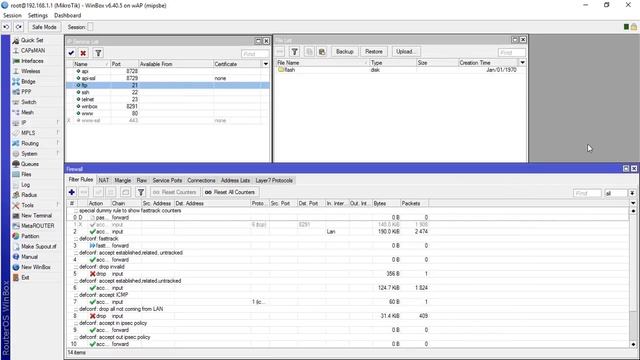Image resolution: width=640 pixels, height=360 pixels.
Task: Select the flash folder in File List
Action: click(400, 70)
